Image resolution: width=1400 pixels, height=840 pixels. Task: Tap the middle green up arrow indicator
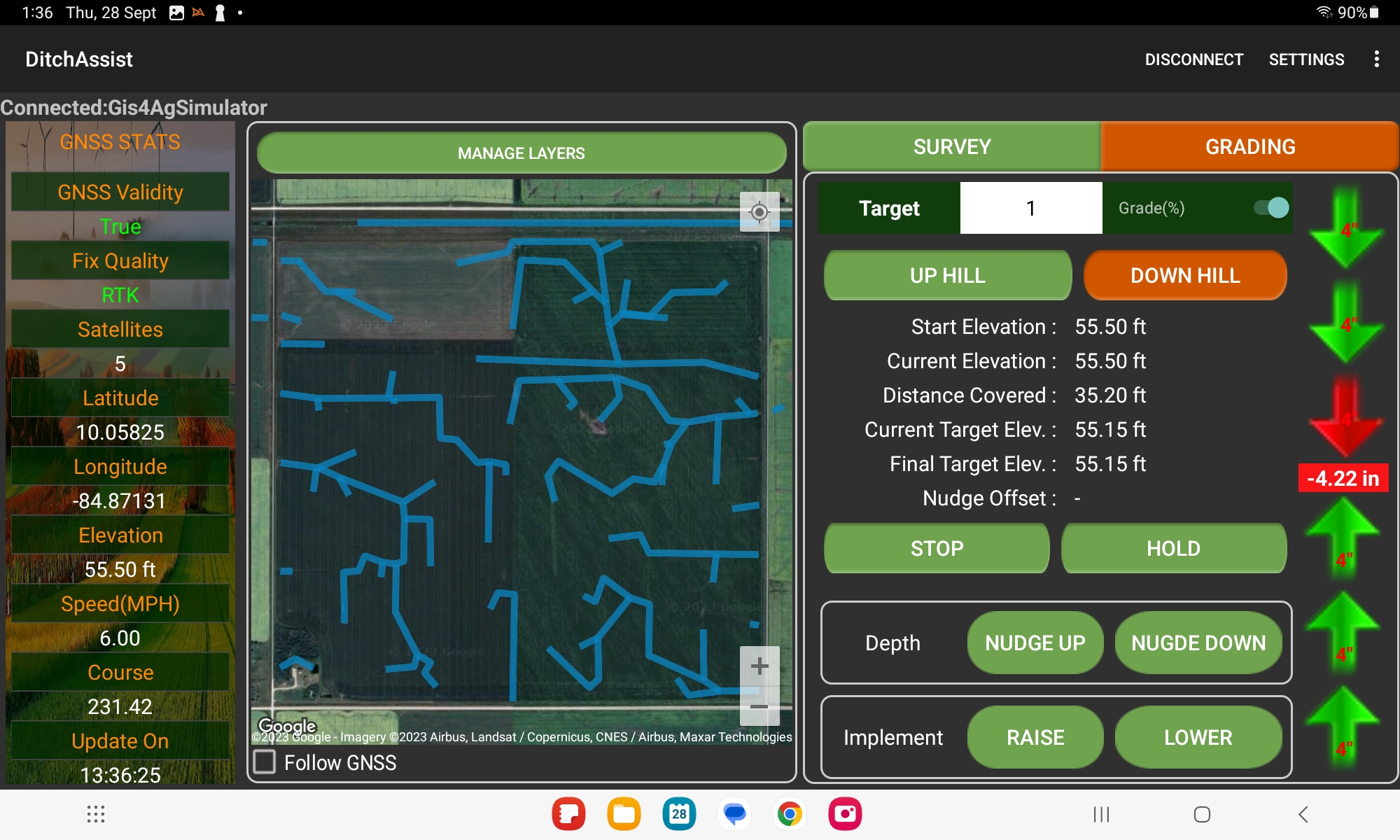[x=1343, y=632]
